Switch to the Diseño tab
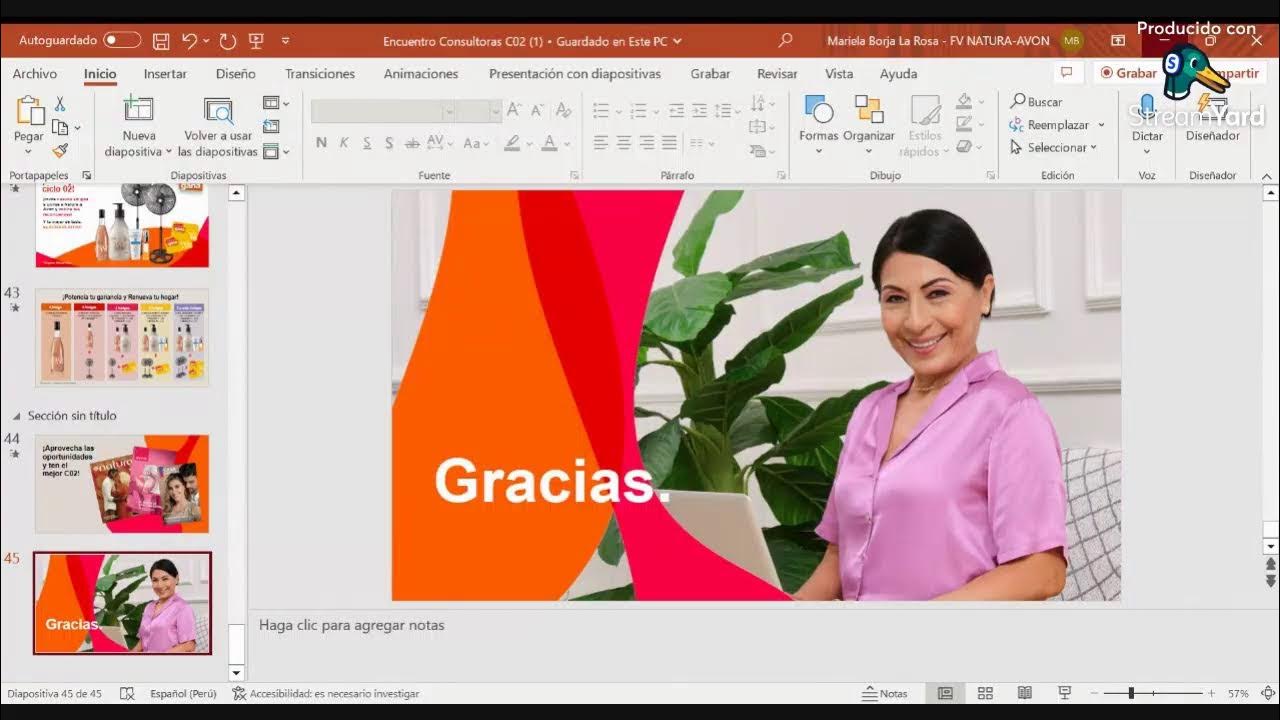1280x720 pixels. click(x=236, y=74)
